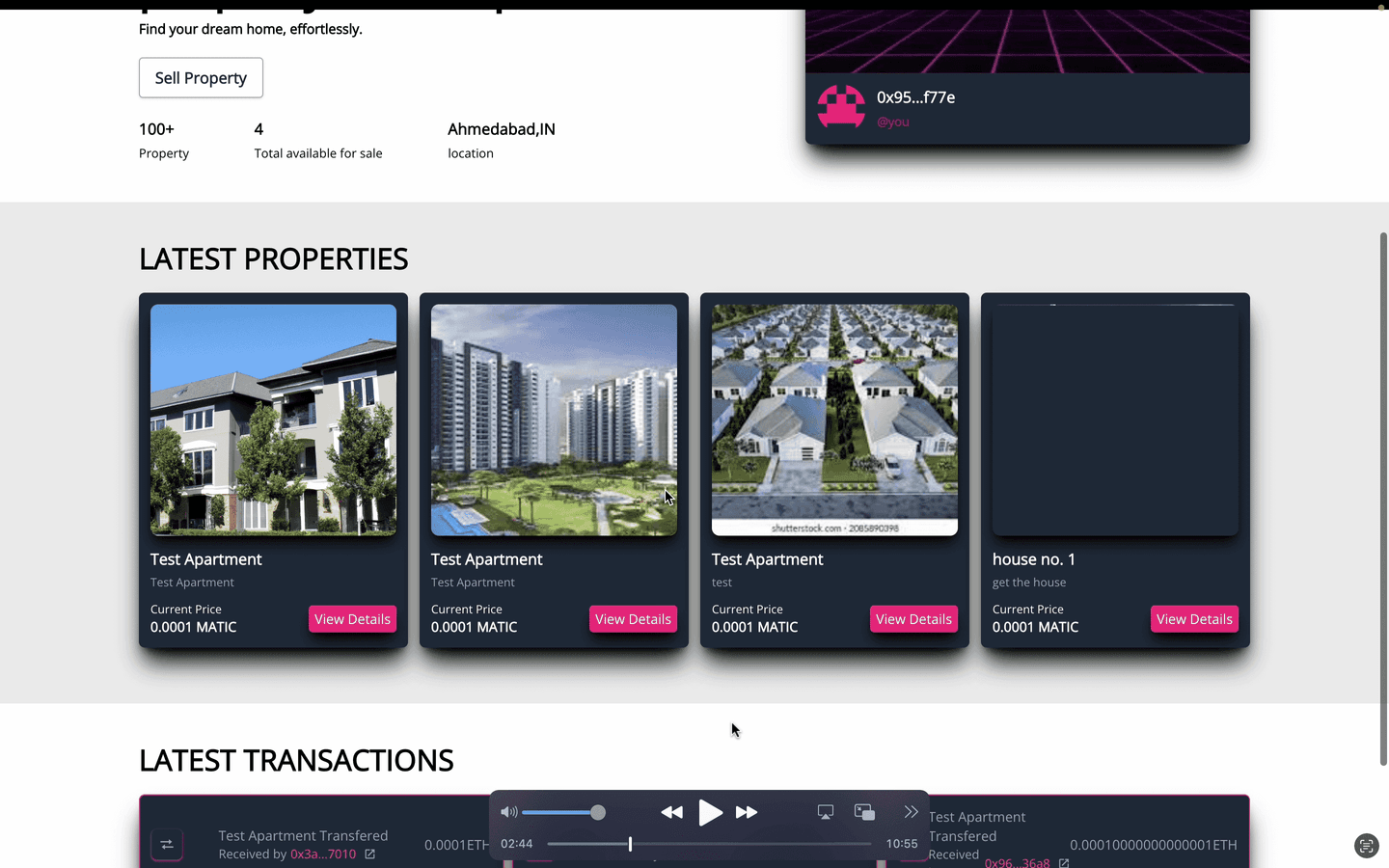View details of house no. 1

click(1194, 619)
